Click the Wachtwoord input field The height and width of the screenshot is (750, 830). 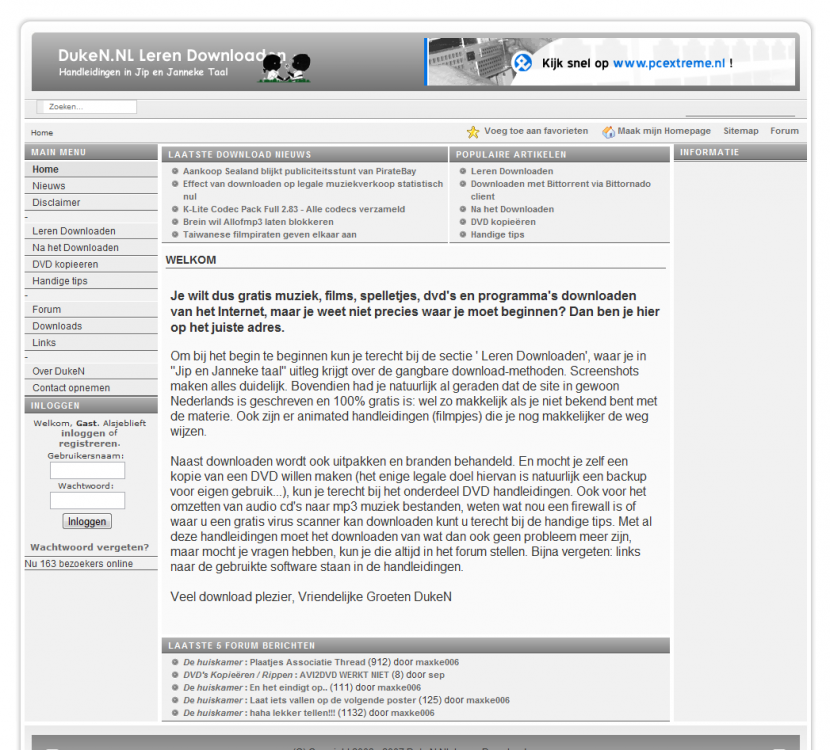coord(88,500)
